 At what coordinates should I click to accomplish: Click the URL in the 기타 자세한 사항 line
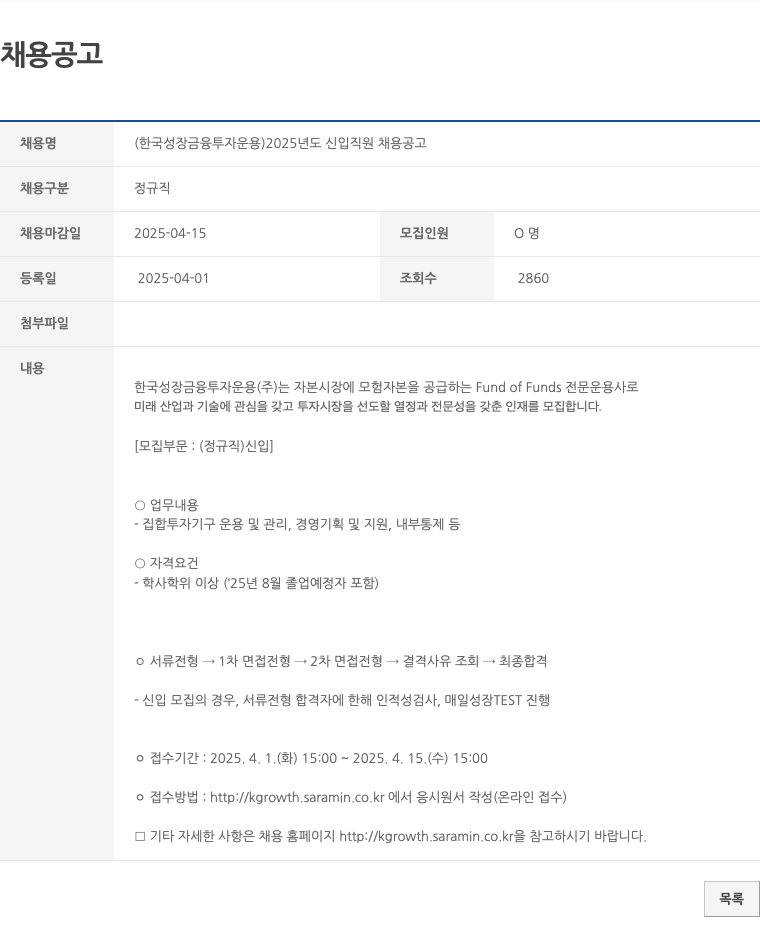426,836
